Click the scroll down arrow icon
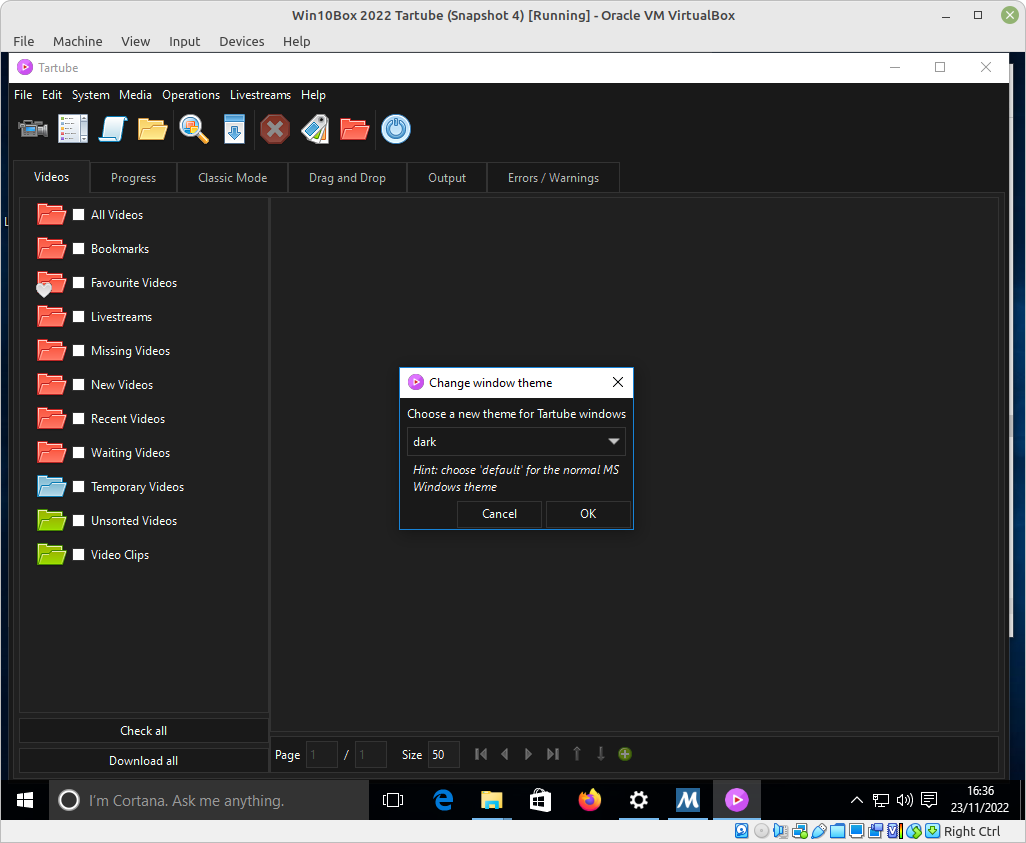The image size is (1026, 843). pyautogui.click(x=601, y=754)
